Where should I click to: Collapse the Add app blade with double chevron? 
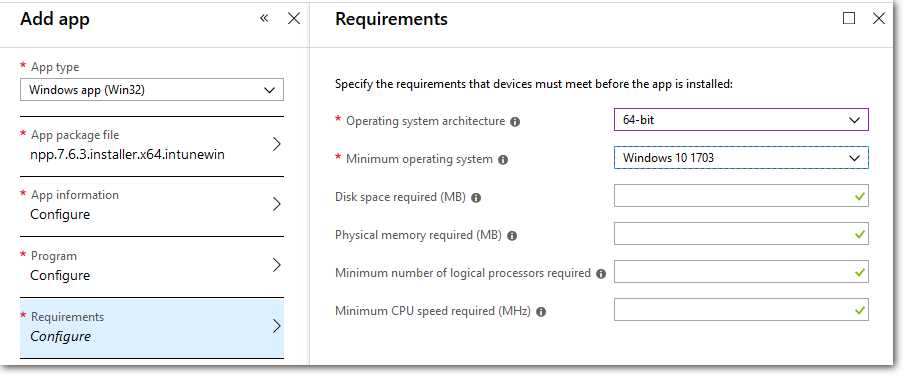[264, 18]
